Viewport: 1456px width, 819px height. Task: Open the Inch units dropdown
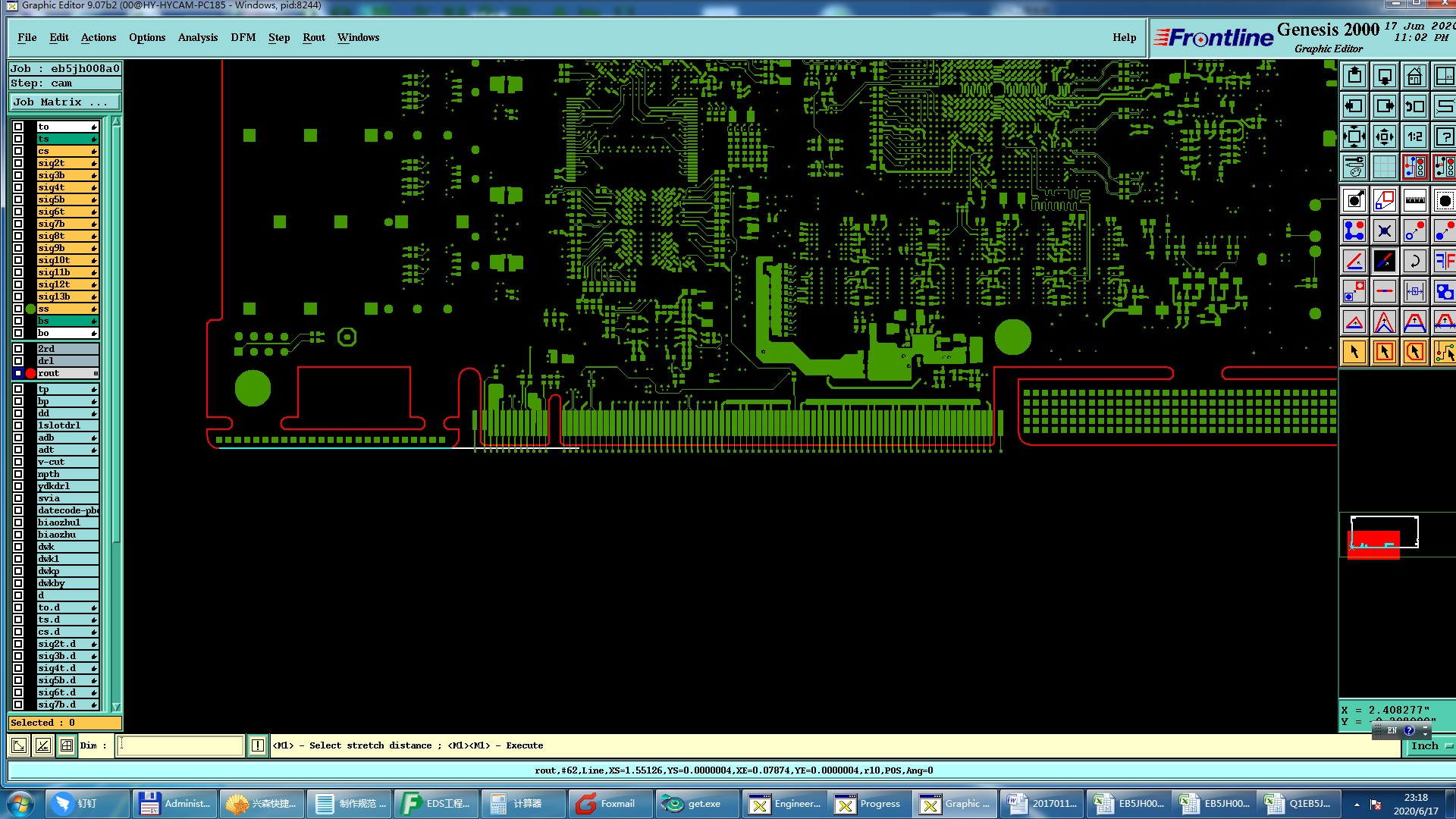pos(1430,746)
